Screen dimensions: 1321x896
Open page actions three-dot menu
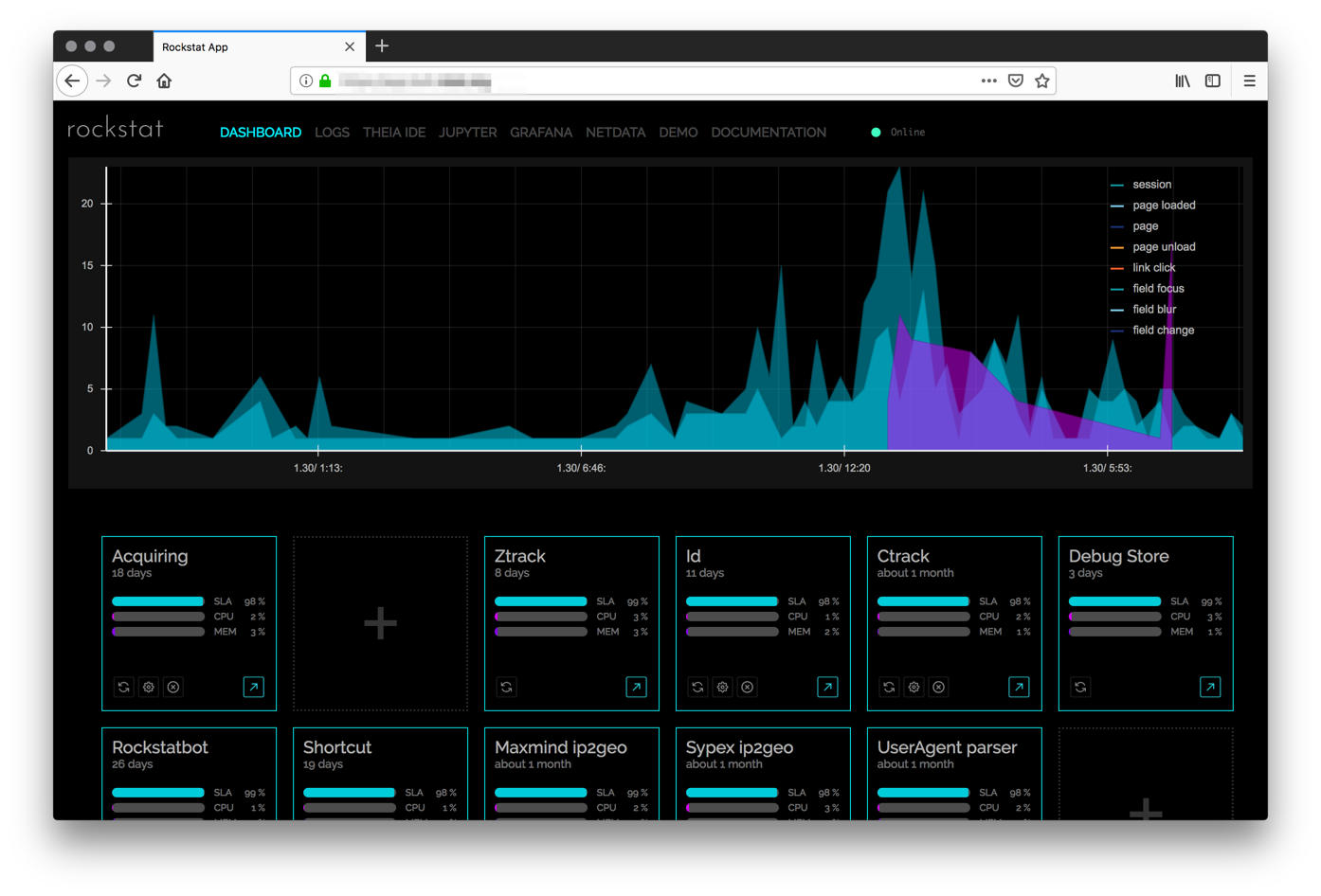pyautogui.click(x=989, y=81)
